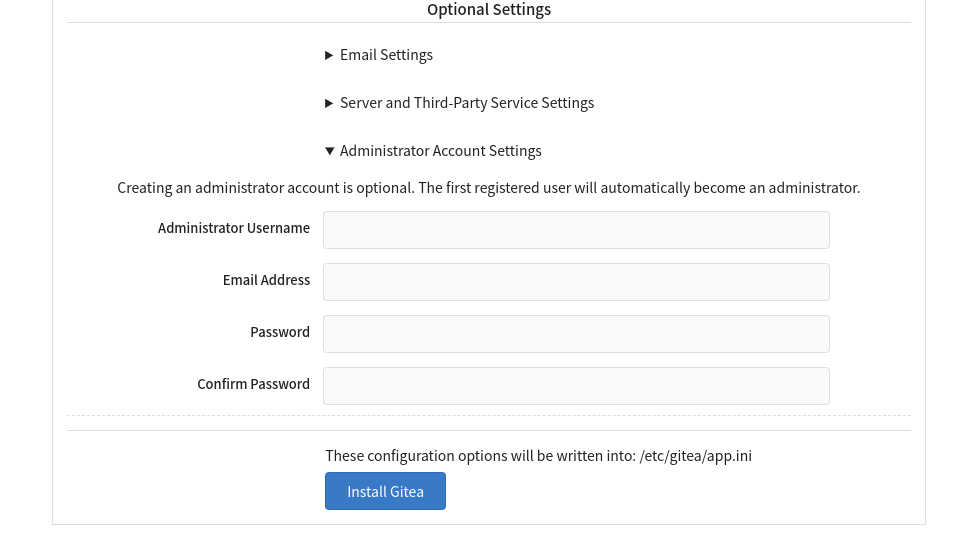Screen dimensions: 966x542
Task: Focus the Confirm Password input field
Action: click(576, 386)
